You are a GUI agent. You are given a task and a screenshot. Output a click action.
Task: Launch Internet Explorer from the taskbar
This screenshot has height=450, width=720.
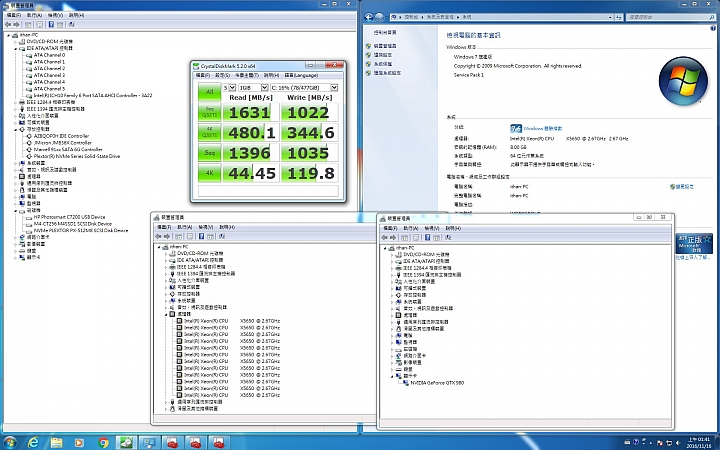tap(33, 443)
